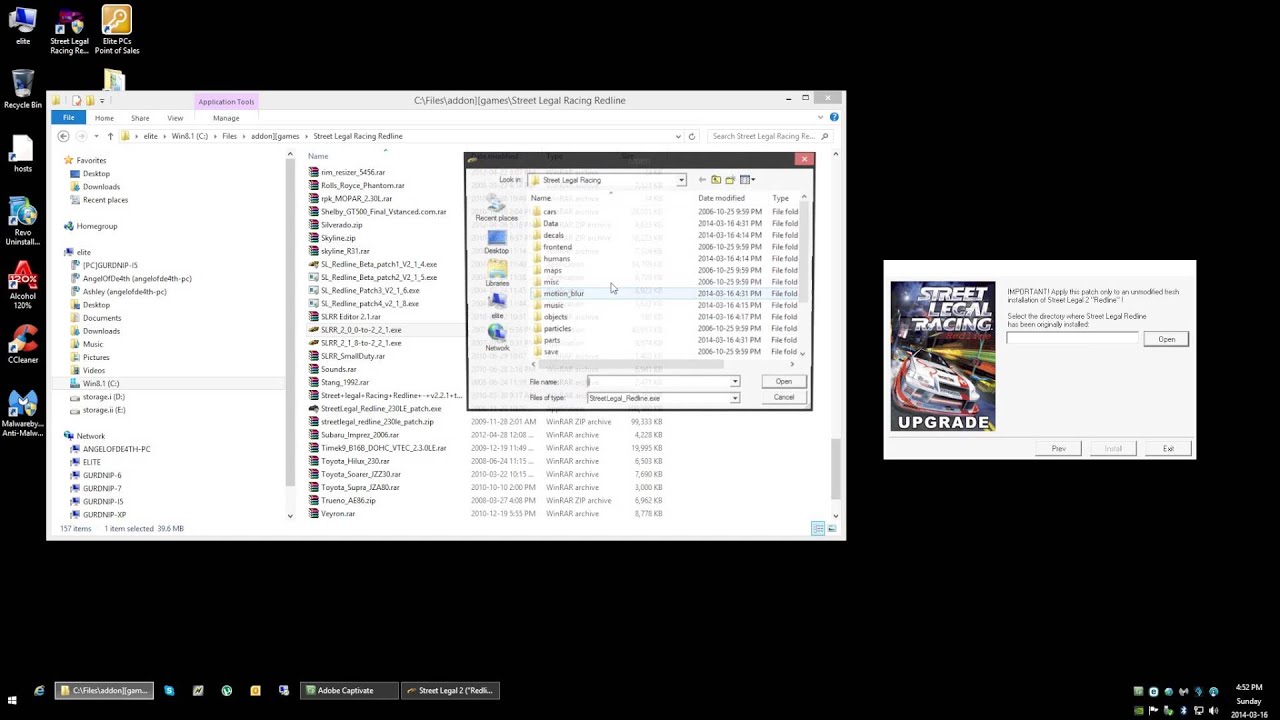This screenshot has width=1280, height=720.
Task: Click Application Tools contextual tab
Action: (226, 101)
